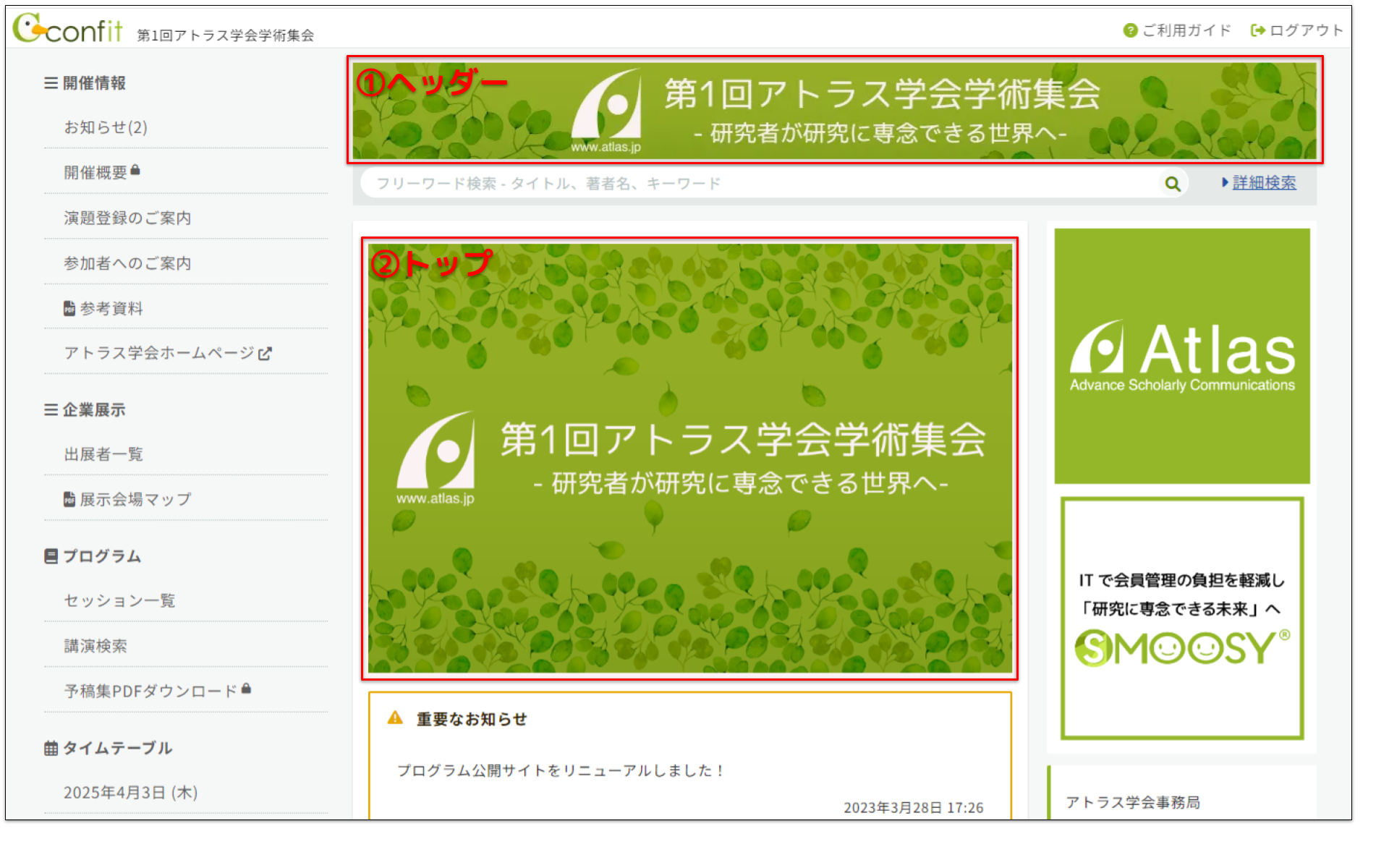This screenshot has height=868, width=1389.
Task: Open セッション一覧 from the sidebar
Action: coord(119,600)
